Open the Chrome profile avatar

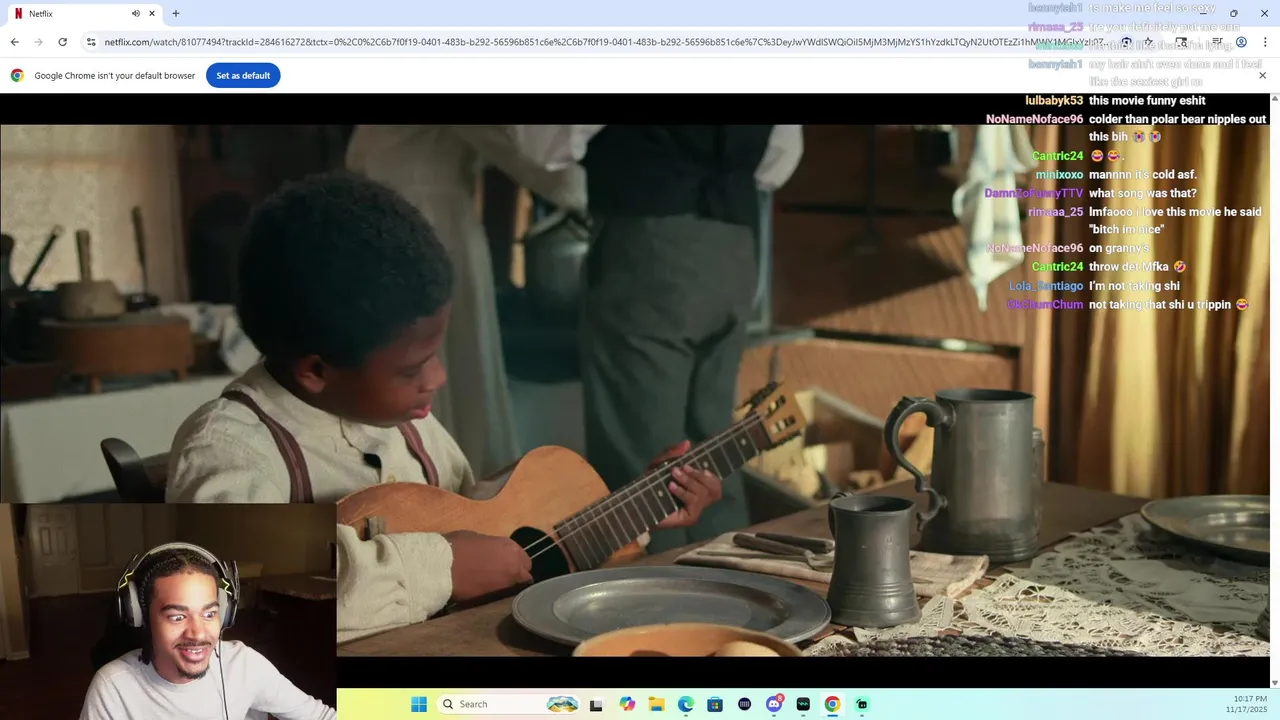(x=1241, y=42)
